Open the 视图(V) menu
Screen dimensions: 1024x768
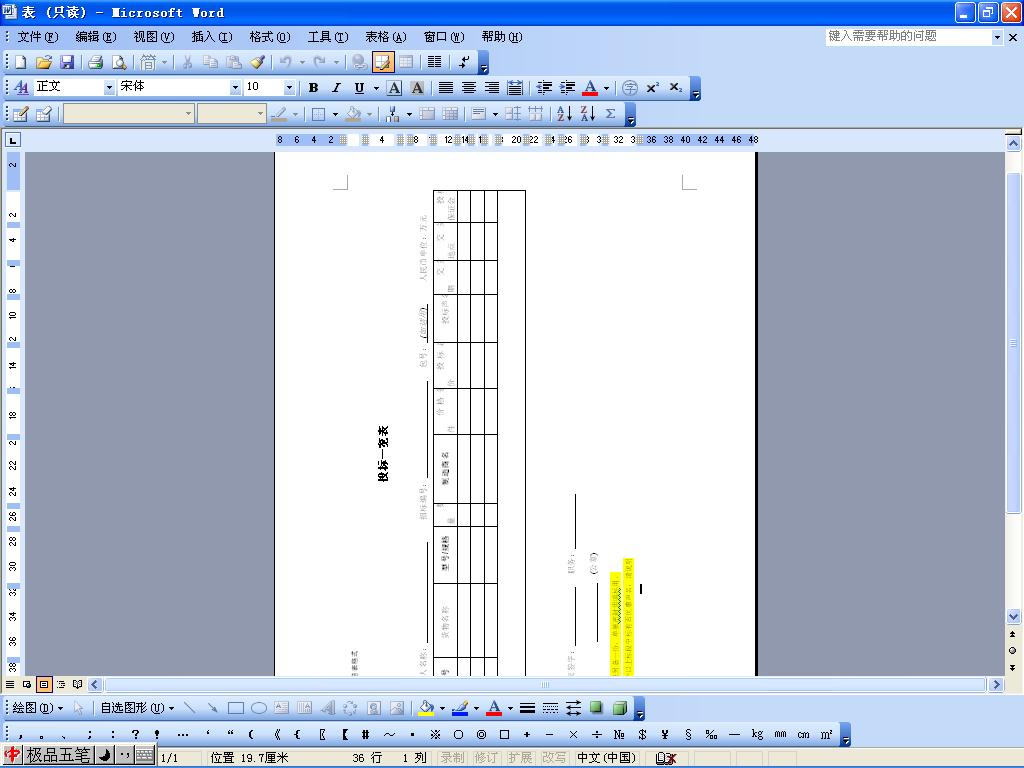point(153,37)
